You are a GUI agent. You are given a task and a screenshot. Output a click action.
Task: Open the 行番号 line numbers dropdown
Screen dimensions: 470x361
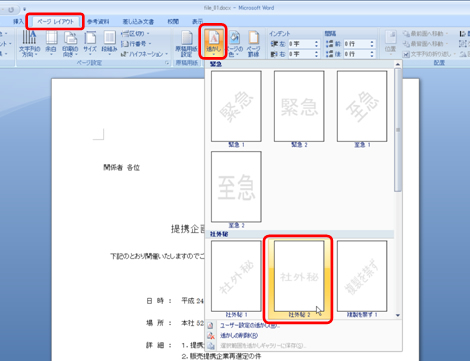[136, 44]
